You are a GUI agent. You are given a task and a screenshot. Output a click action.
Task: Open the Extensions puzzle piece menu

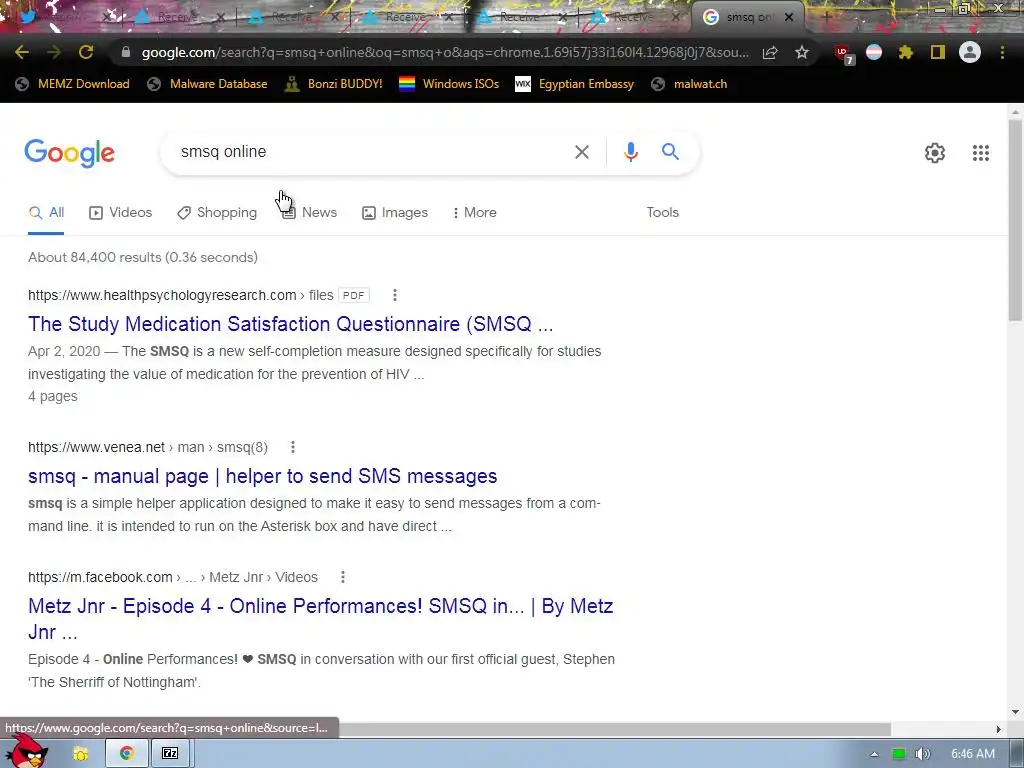click(906, 52)
